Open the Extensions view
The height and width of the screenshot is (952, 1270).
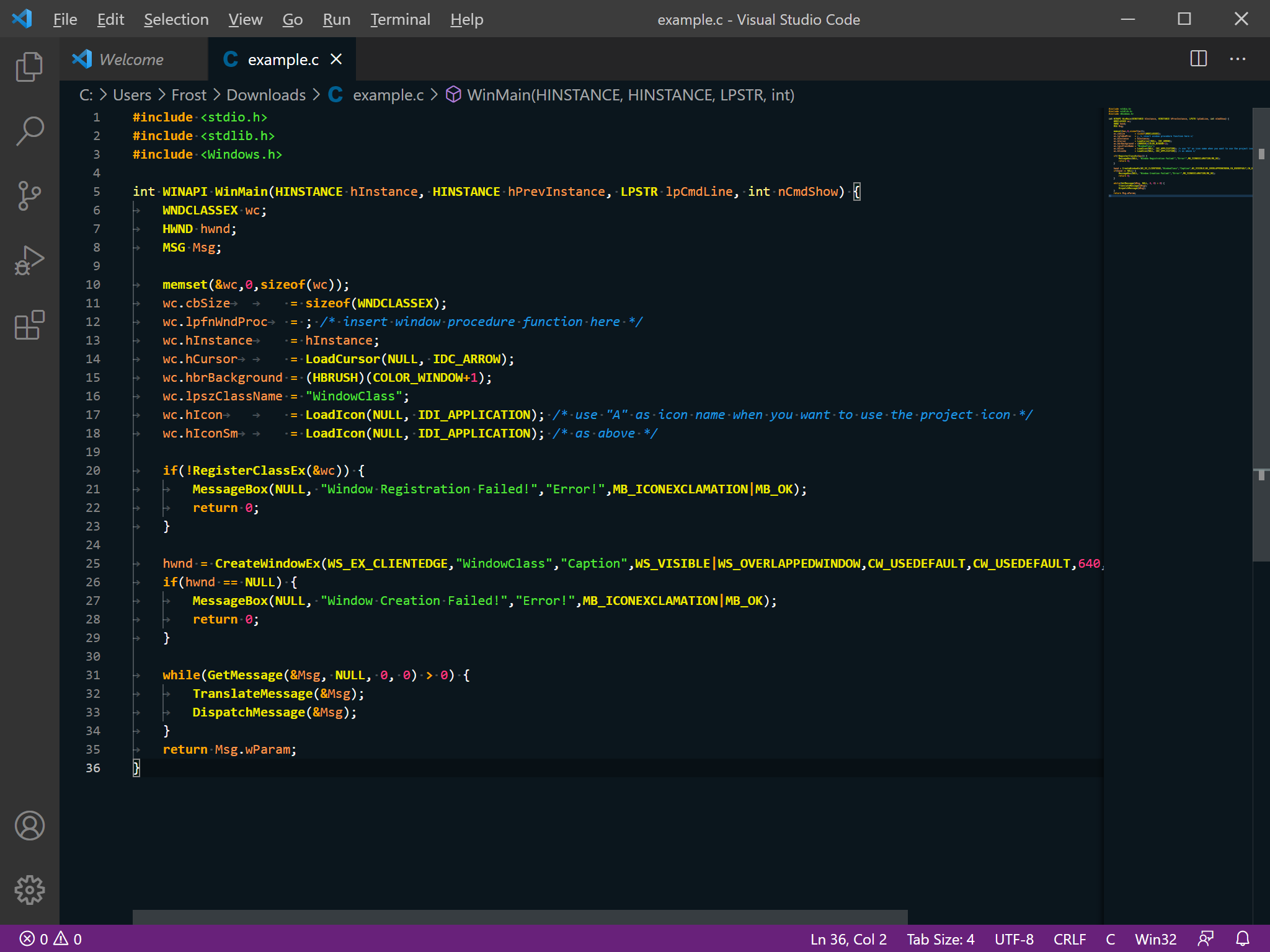[29, 325]
